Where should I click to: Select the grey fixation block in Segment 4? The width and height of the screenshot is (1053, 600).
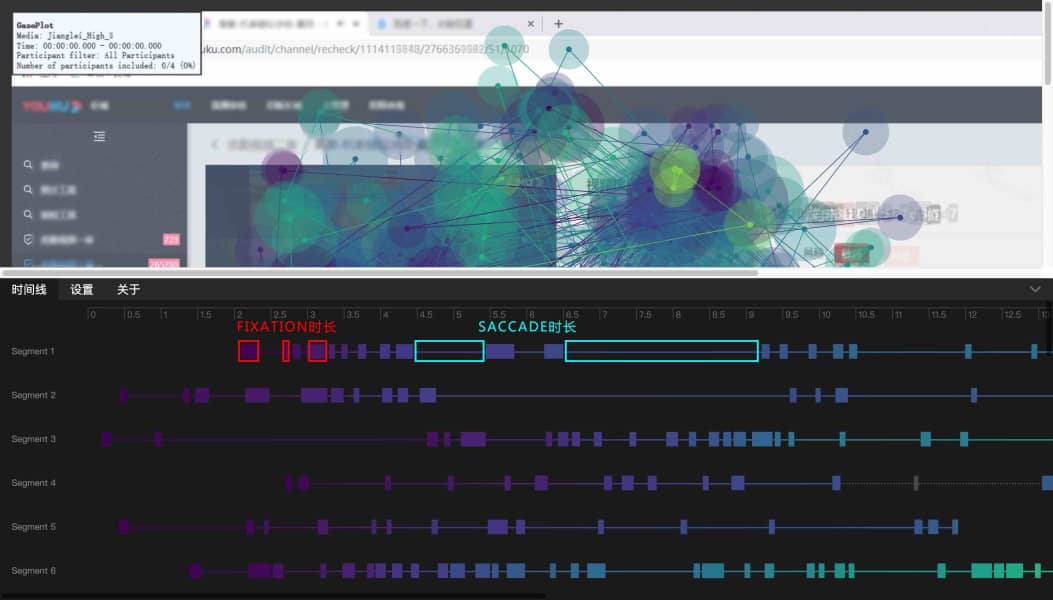915,483
